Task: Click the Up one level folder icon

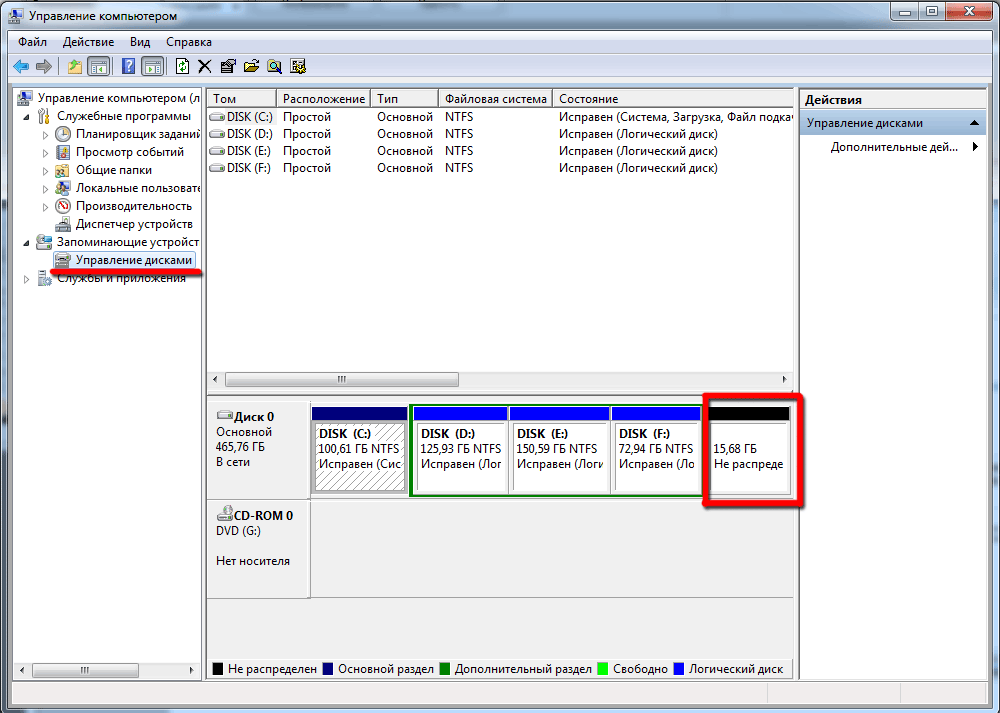Action: point(74,66)
